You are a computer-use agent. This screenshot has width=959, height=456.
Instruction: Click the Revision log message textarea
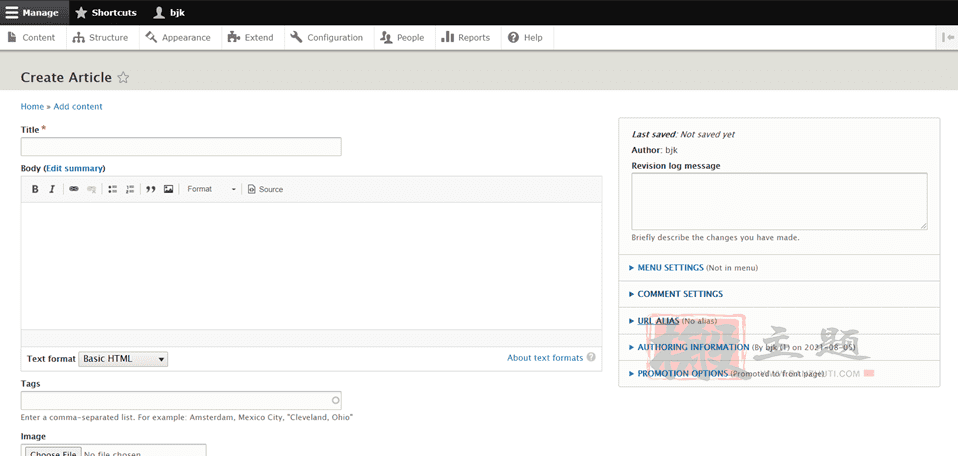779,201
